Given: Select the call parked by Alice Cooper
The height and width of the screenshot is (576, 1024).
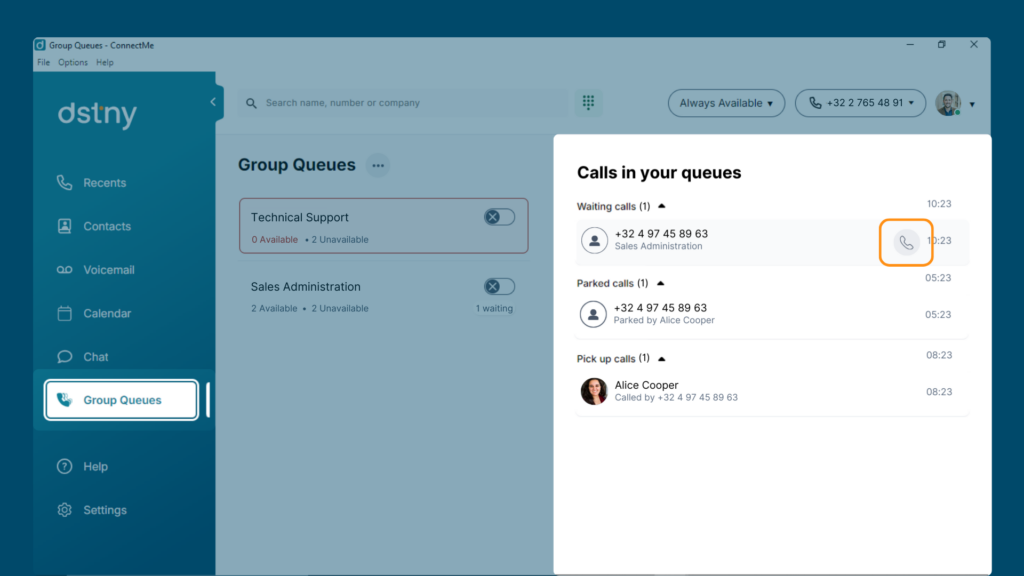Looking at the screenshot, I should click(x=772, y=314).
